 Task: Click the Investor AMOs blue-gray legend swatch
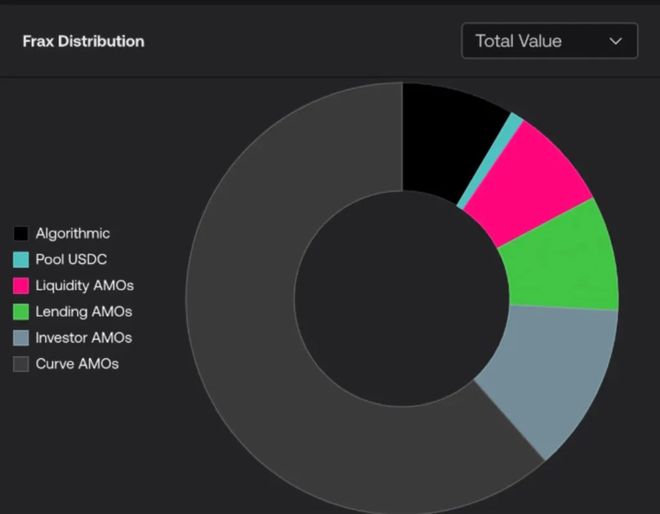21,338
